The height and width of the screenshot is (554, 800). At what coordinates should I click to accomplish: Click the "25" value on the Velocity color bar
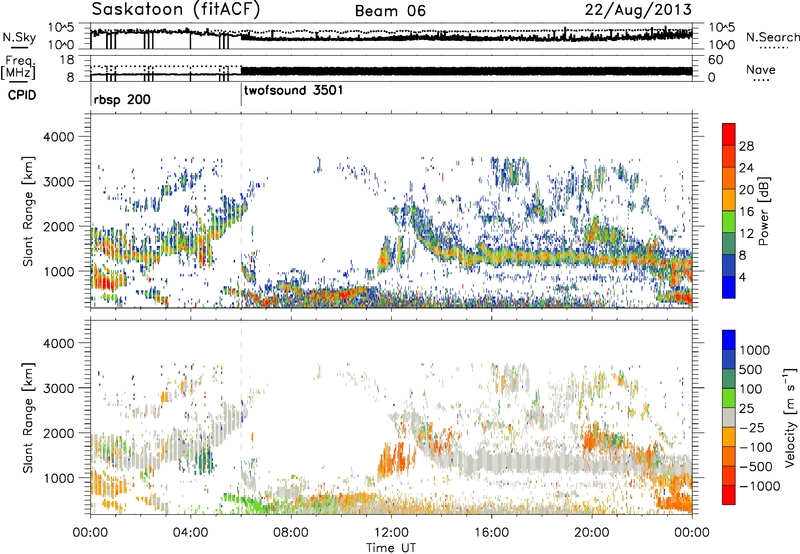tap(747, 408)
